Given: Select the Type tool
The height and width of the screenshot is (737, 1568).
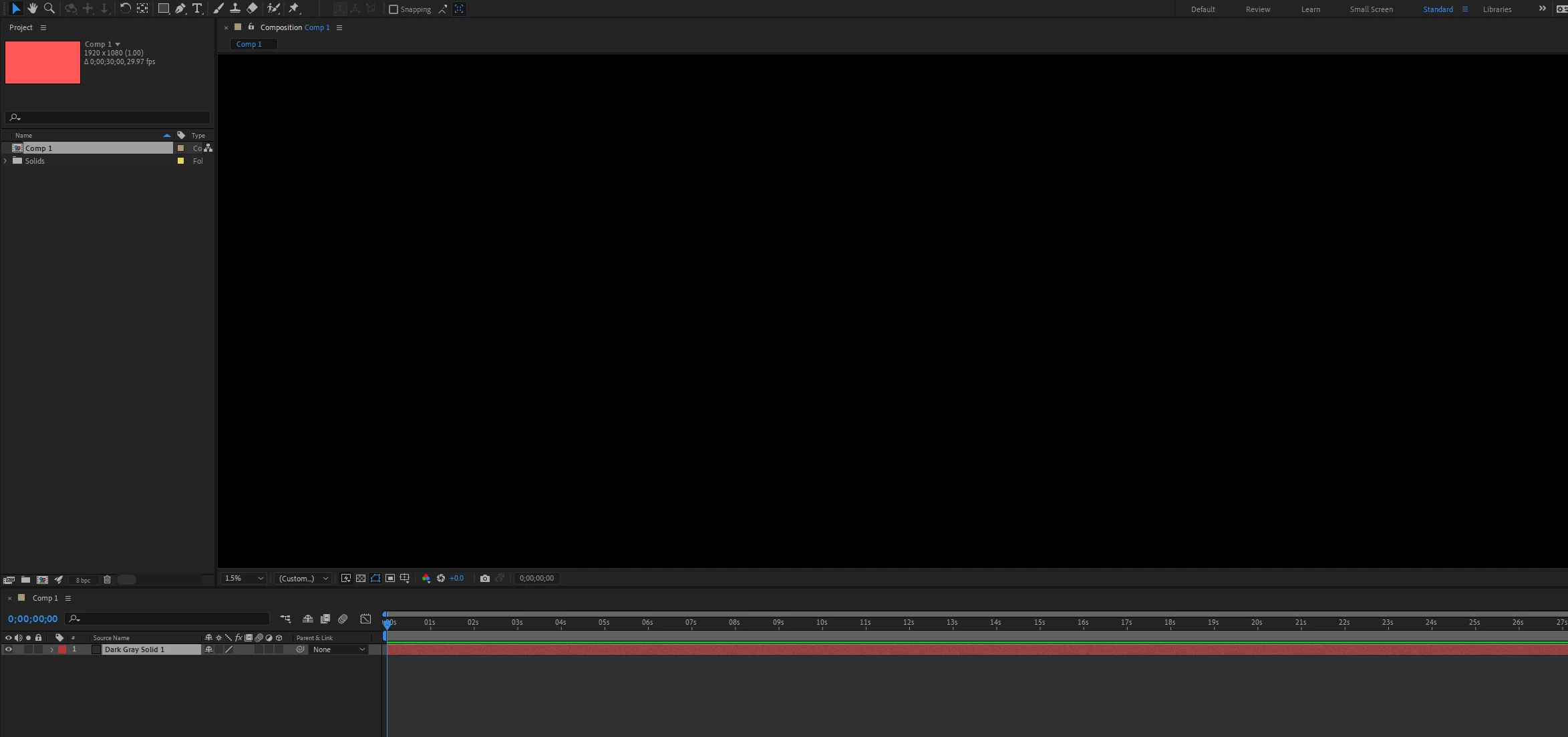Looking at the screenshot, I should (197, 9).
